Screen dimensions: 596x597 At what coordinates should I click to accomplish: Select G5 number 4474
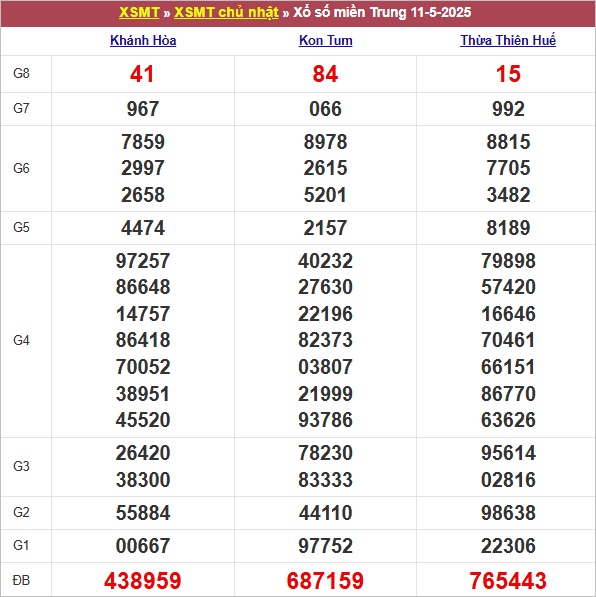tap(143, 228)
